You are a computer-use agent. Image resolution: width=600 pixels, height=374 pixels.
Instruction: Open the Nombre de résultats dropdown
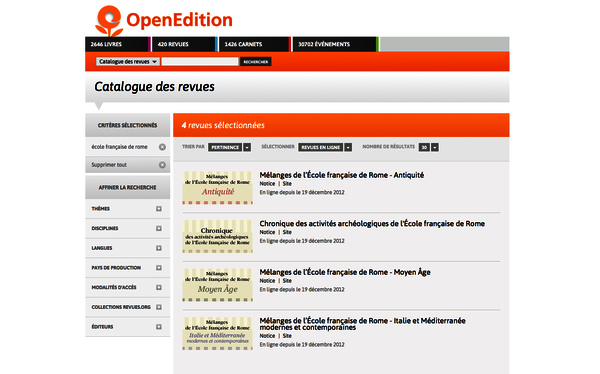[x=429, y=147]
